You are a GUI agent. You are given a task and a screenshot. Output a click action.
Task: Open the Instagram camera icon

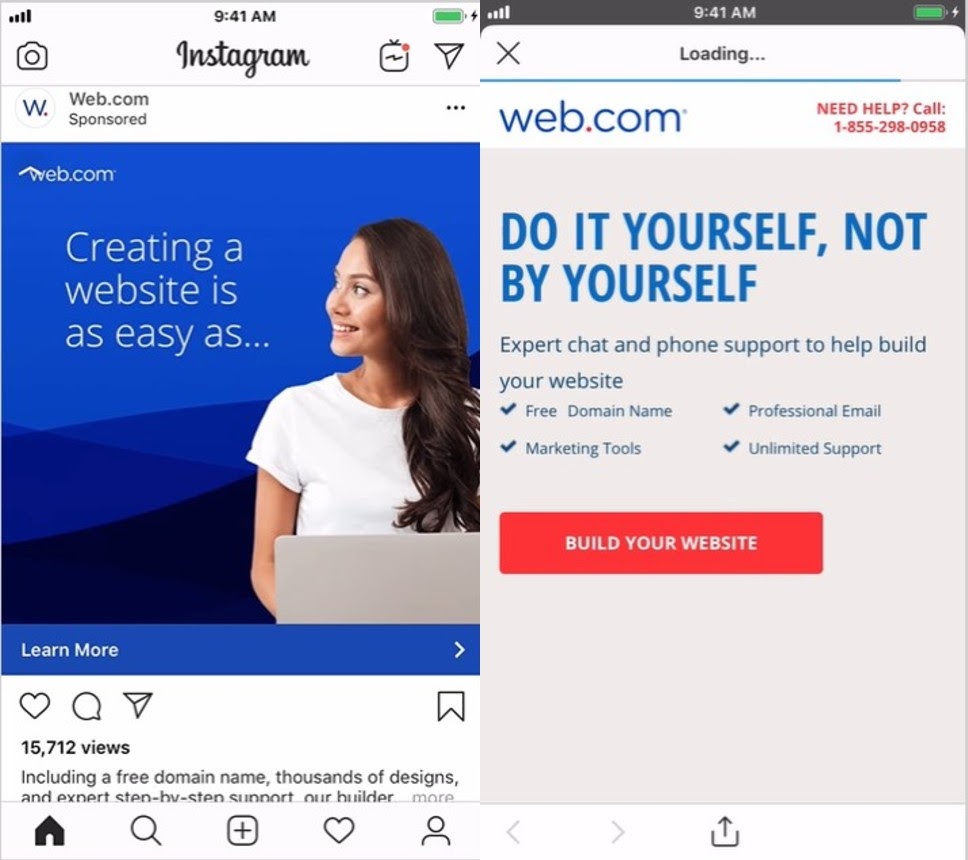[x=32, y=56]
